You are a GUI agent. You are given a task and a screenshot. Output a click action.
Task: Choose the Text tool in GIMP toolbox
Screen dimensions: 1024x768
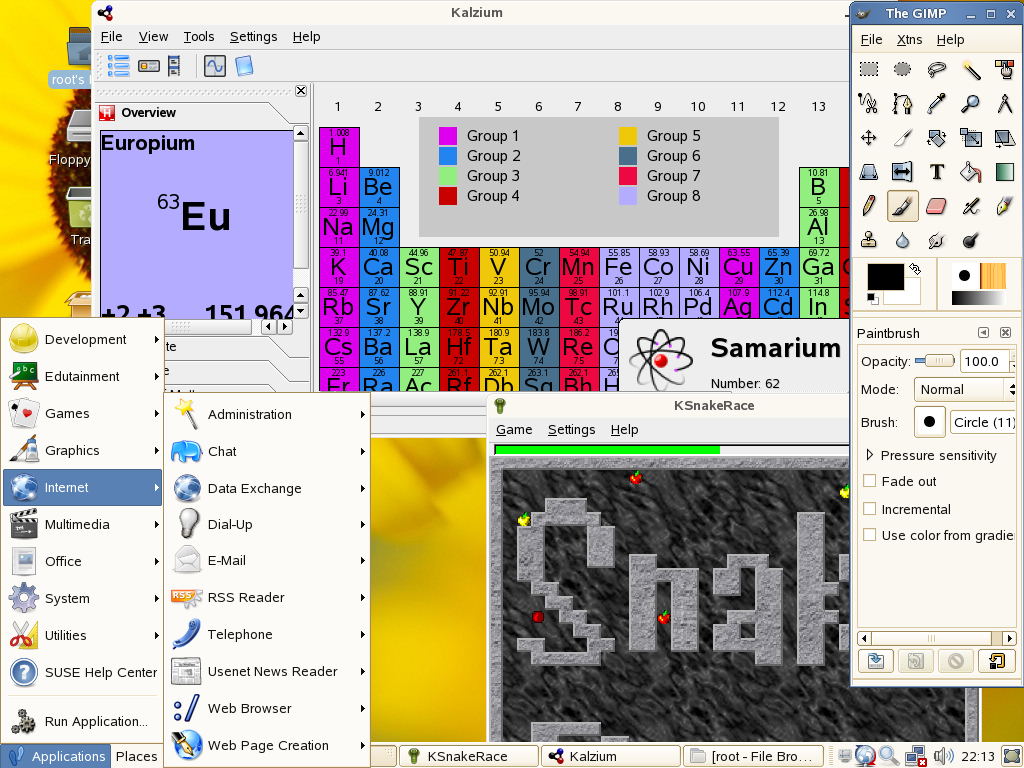(x=937, y=171)
